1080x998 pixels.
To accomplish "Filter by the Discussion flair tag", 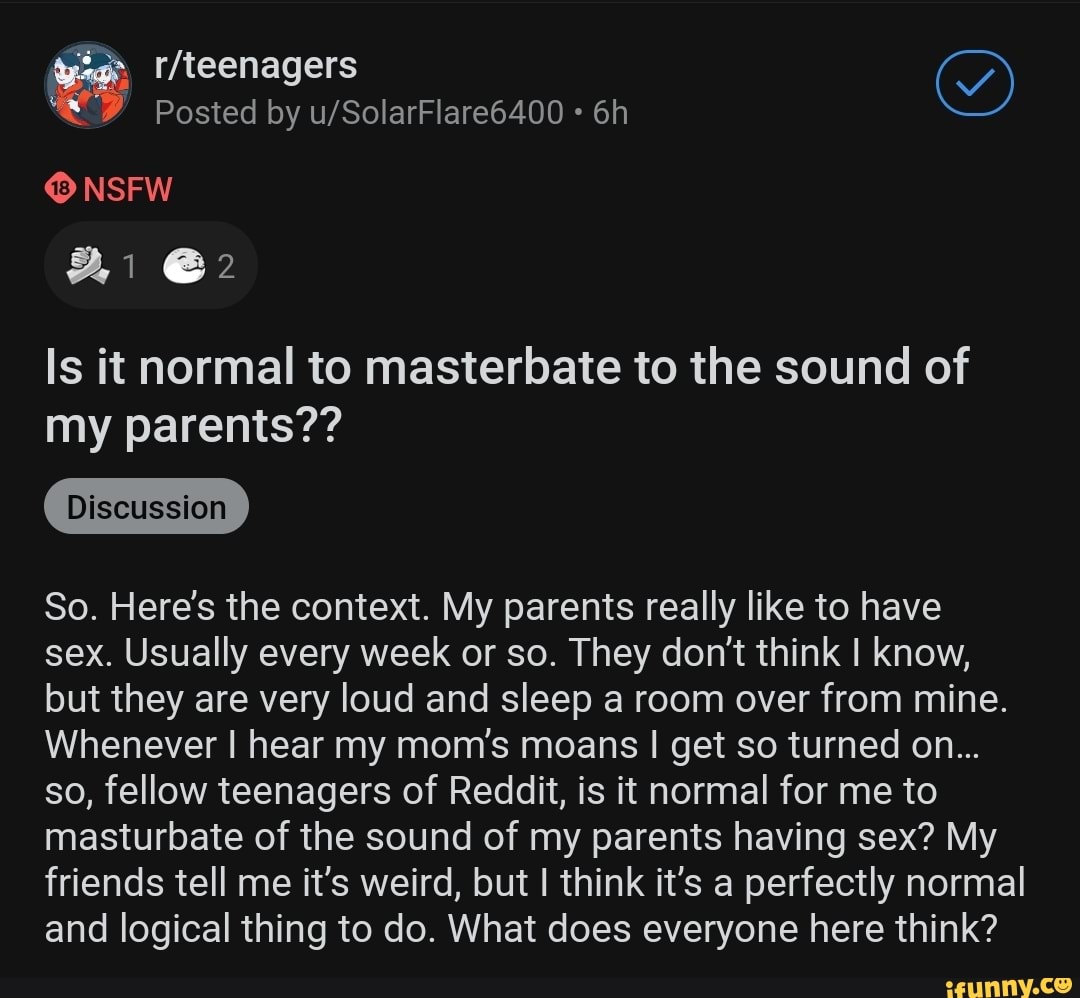I will (x=146, y=507).
